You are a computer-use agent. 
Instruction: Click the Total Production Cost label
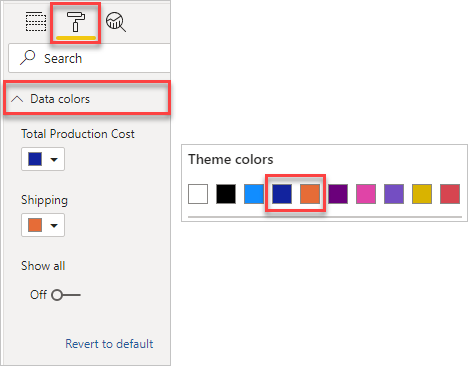(x=78, y=134)
